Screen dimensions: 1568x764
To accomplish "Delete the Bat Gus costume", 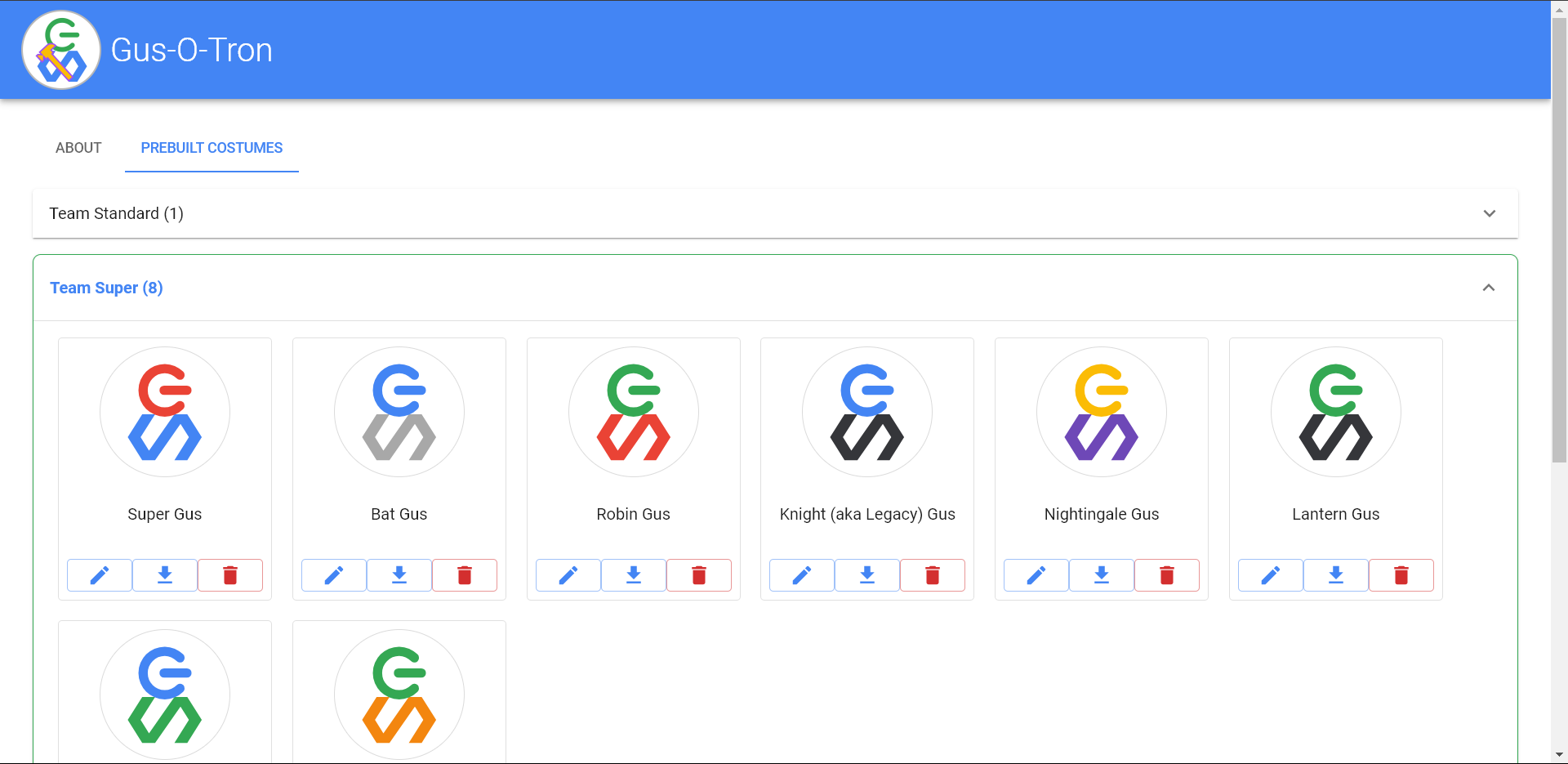I will click(465, 575).
